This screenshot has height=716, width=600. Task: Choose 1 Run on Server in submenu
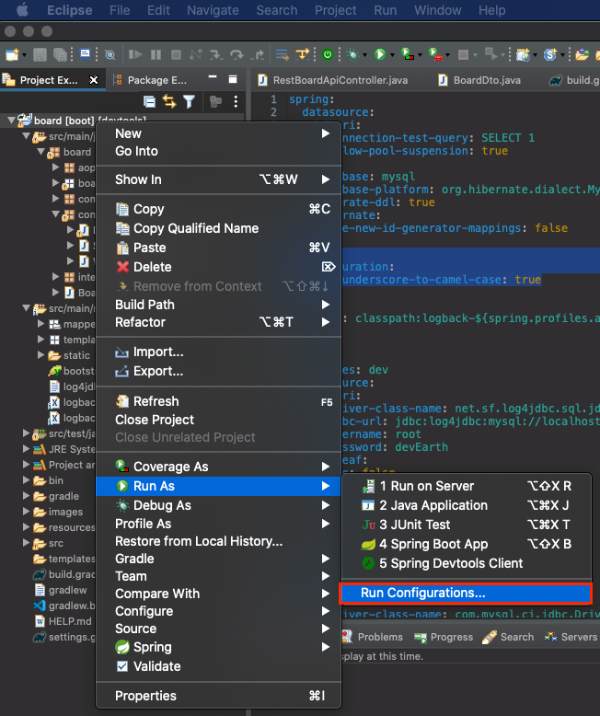466,486
